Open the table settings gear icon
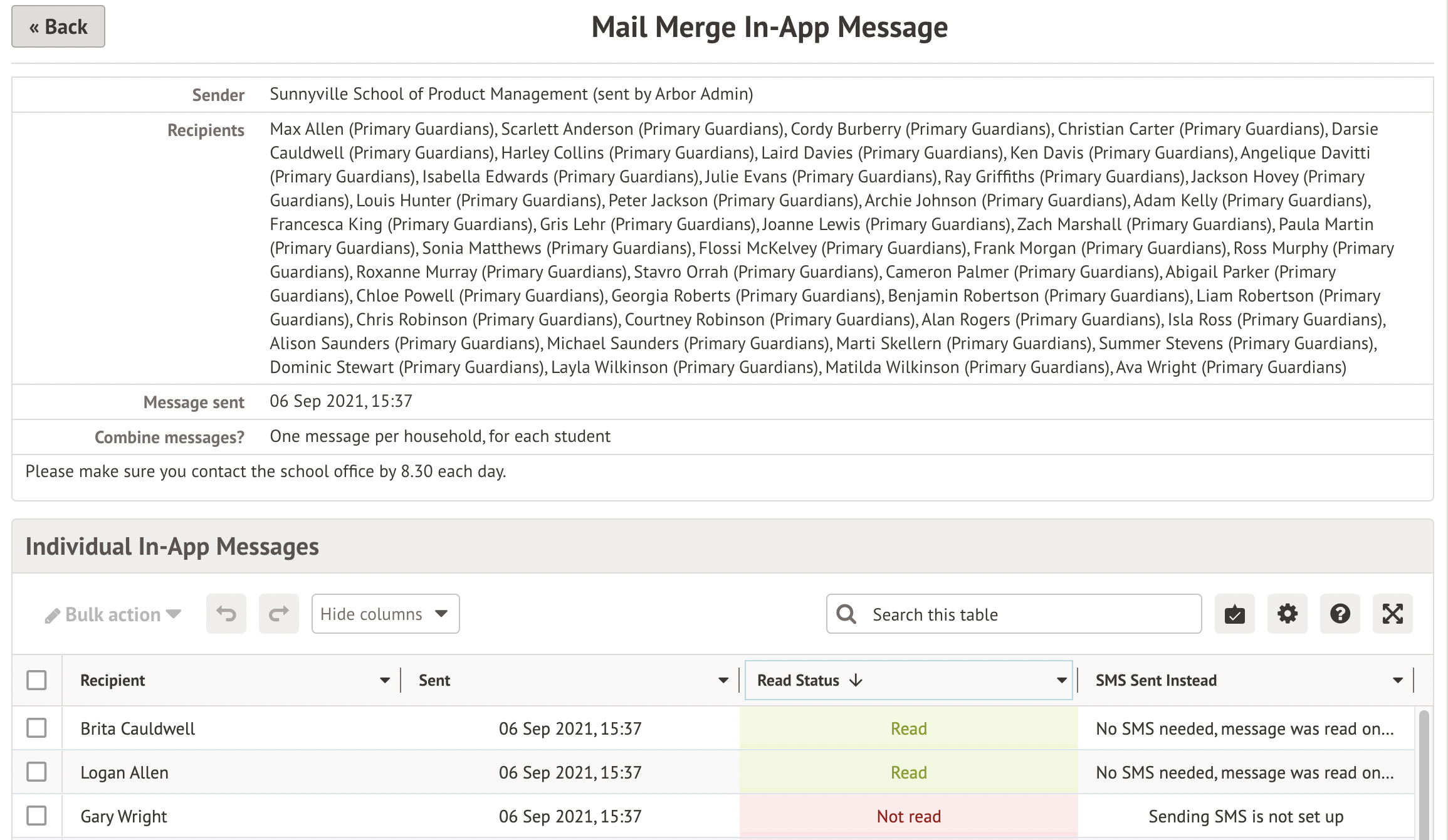Viewport: 1448px width, 840px height. (1287, 614)
